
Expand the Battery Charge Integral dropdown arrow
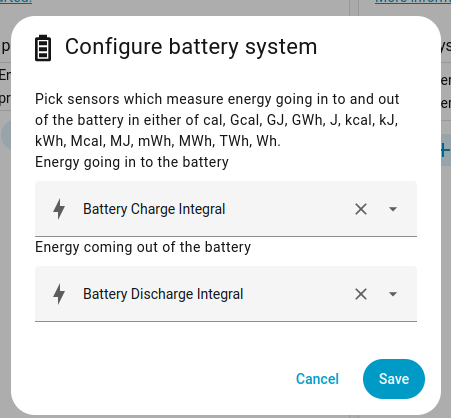point(393,209)
